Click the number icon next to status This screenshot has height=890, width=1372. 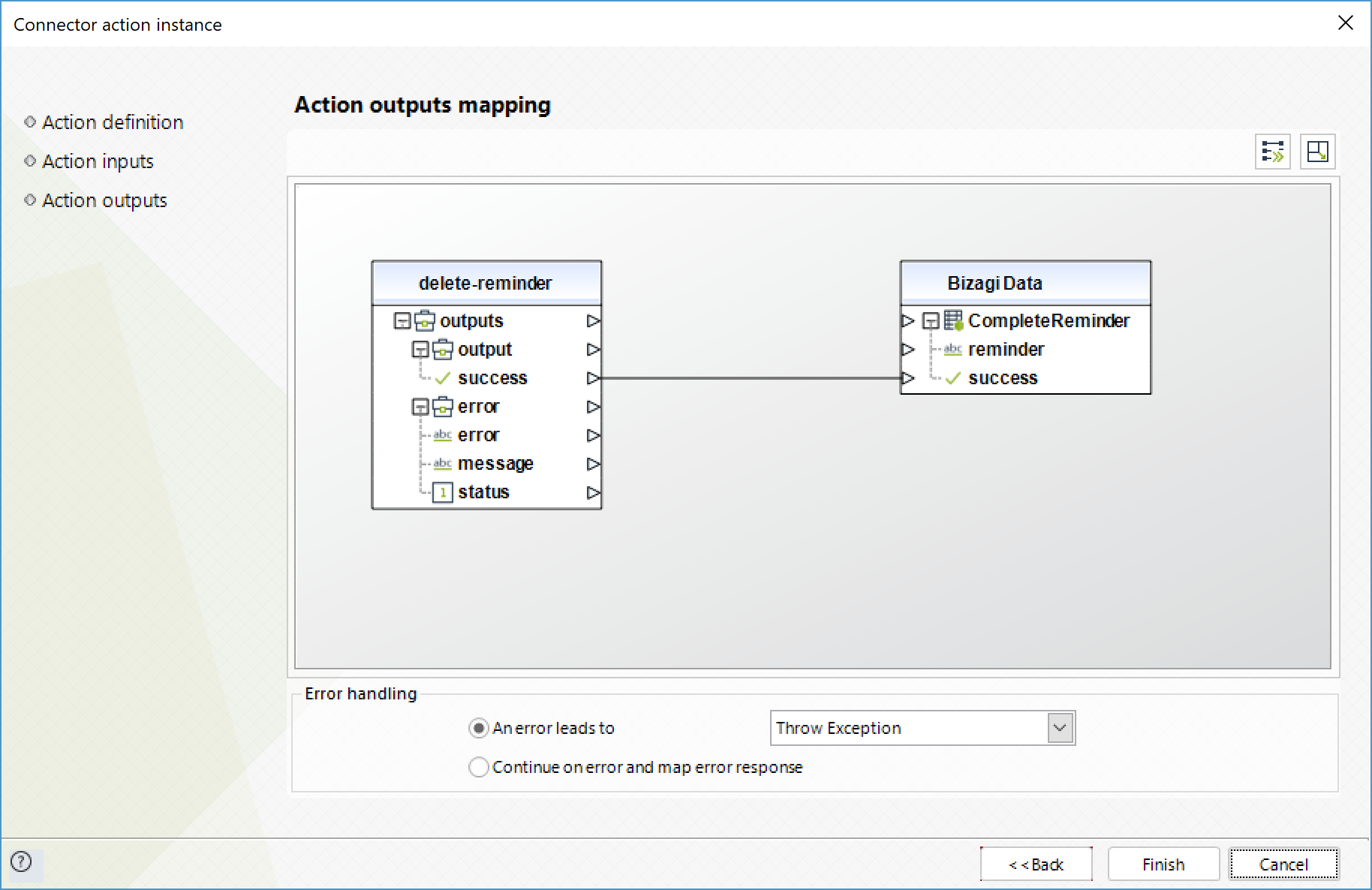coord(443,492)
